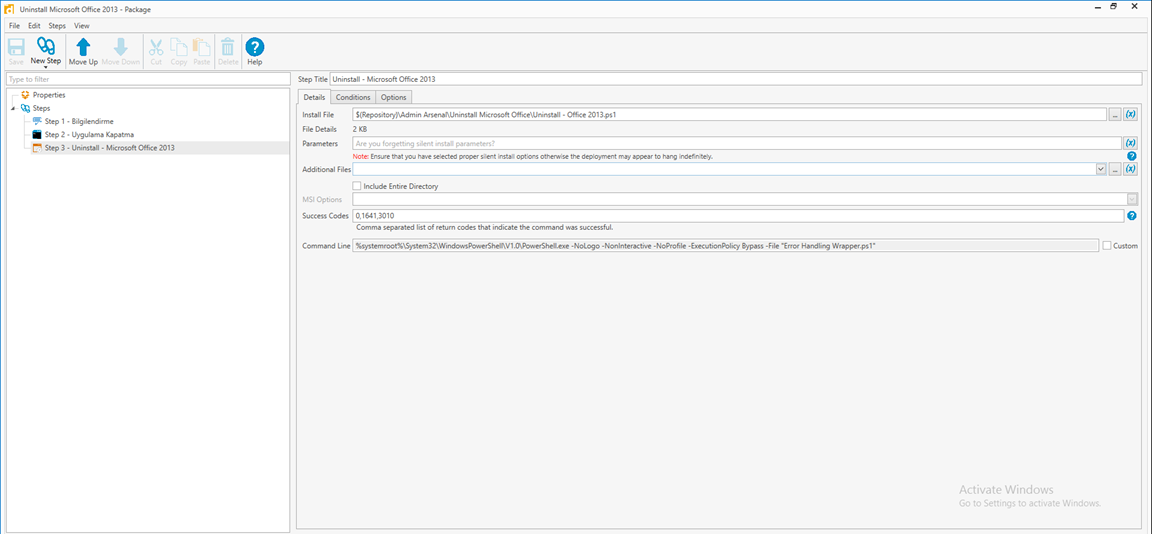Click the Move Down arrow icon
The height and width of the screenshot is (534, 1152).
(120, 48)
